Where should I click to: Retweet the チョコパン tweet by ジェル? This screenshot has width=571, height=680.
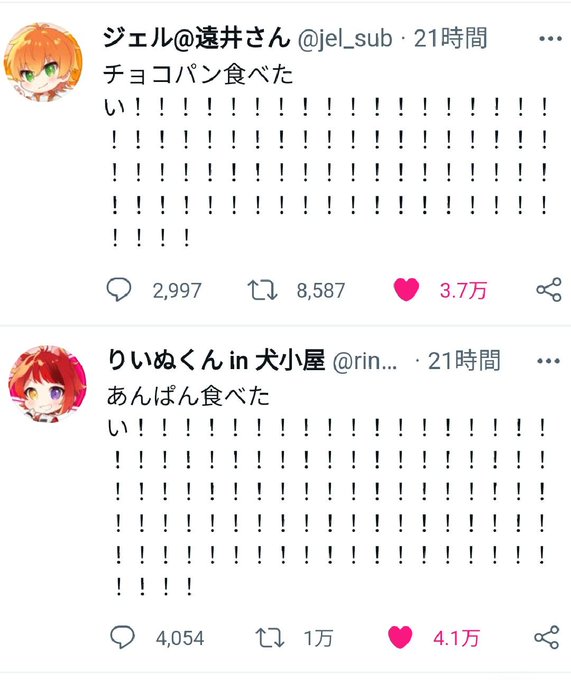(262, 290)
